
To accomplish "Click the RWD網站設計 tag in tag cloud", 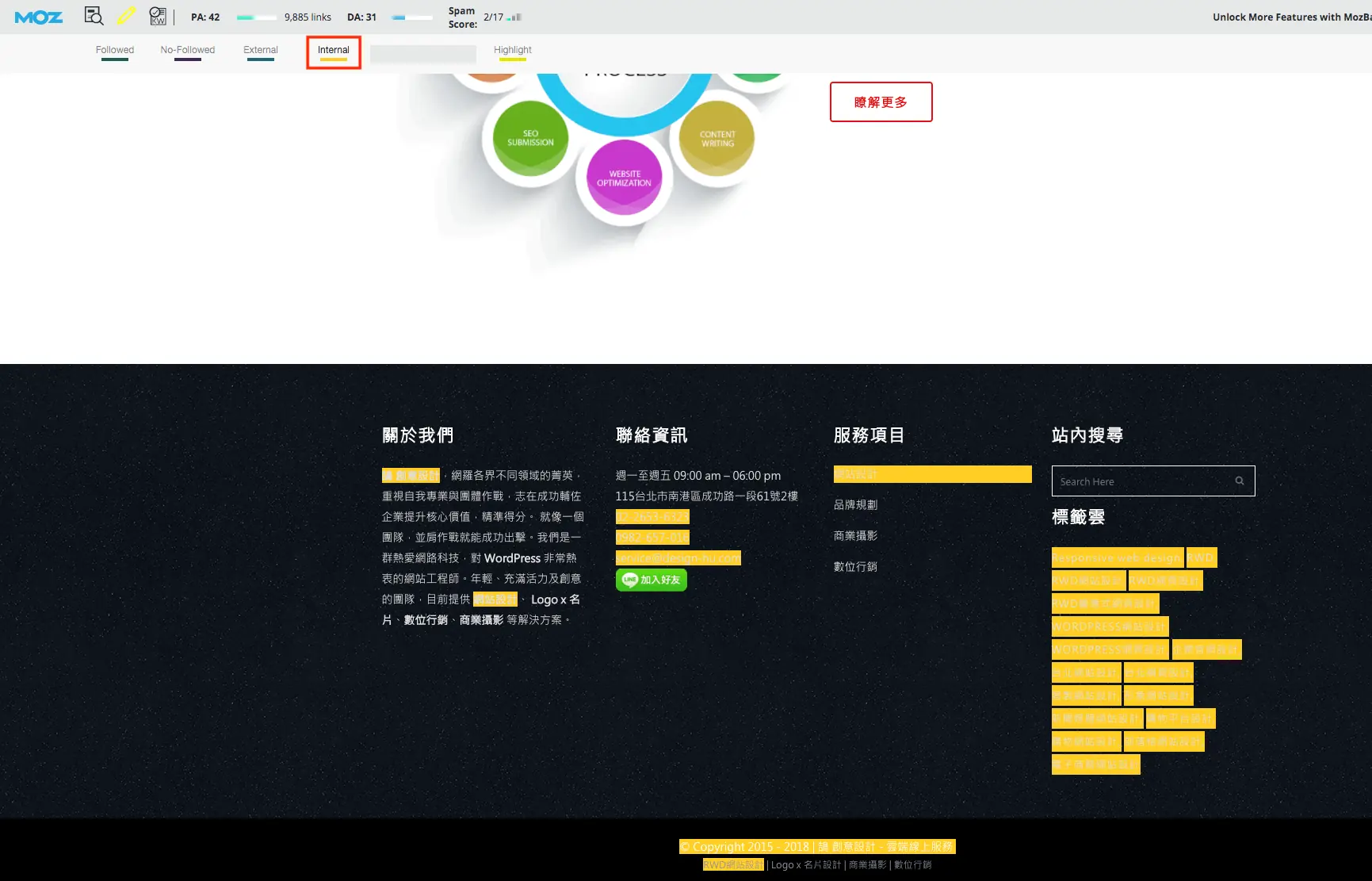I will point(1088,580).
